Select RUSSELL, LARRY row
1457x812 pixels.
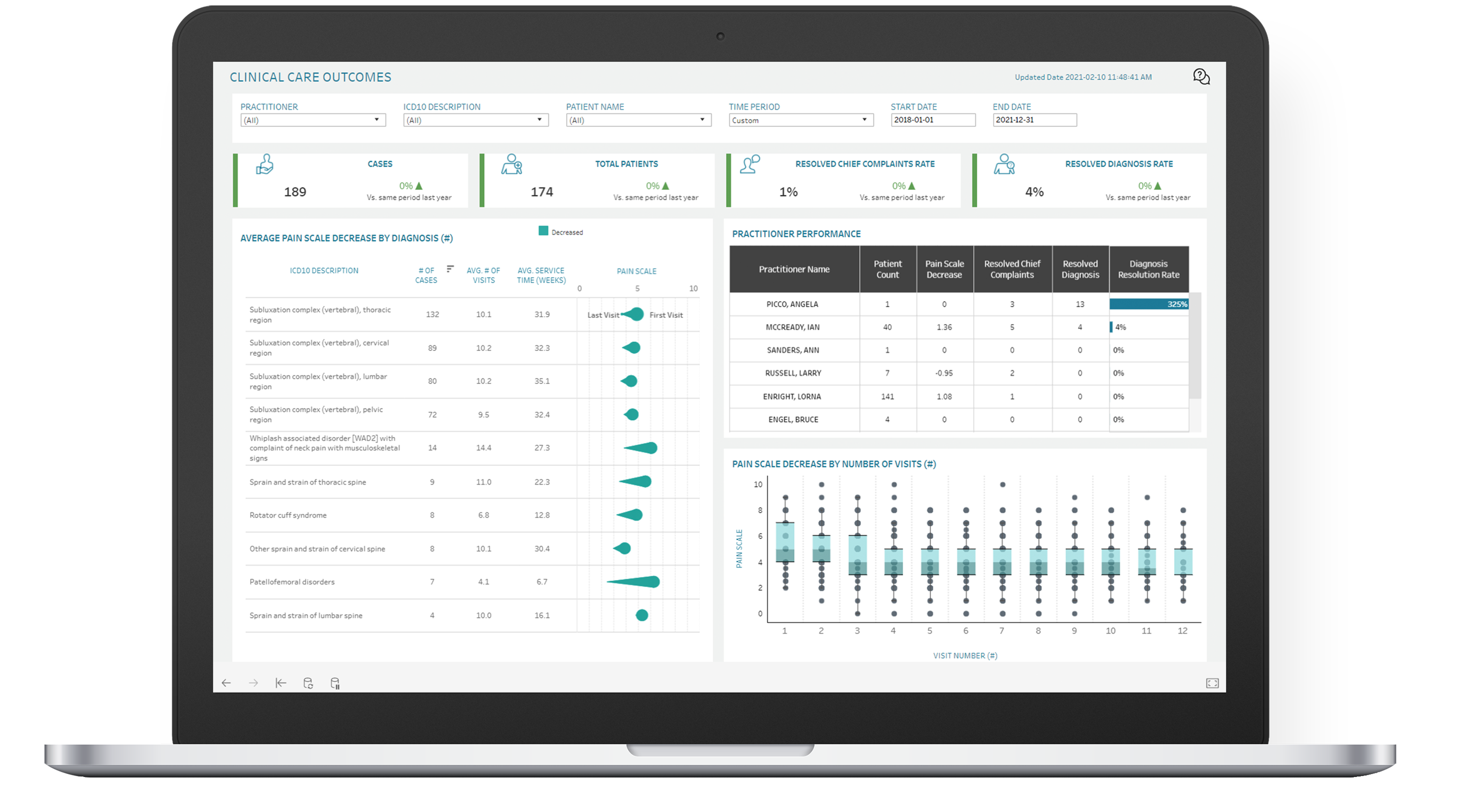coord(959,373)
